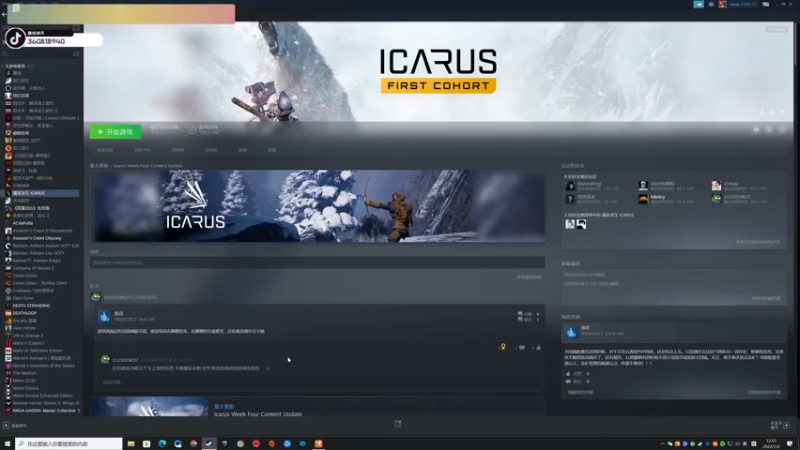
Task: Select DEATHLOOP in the library list
Action: click(24, 313)
